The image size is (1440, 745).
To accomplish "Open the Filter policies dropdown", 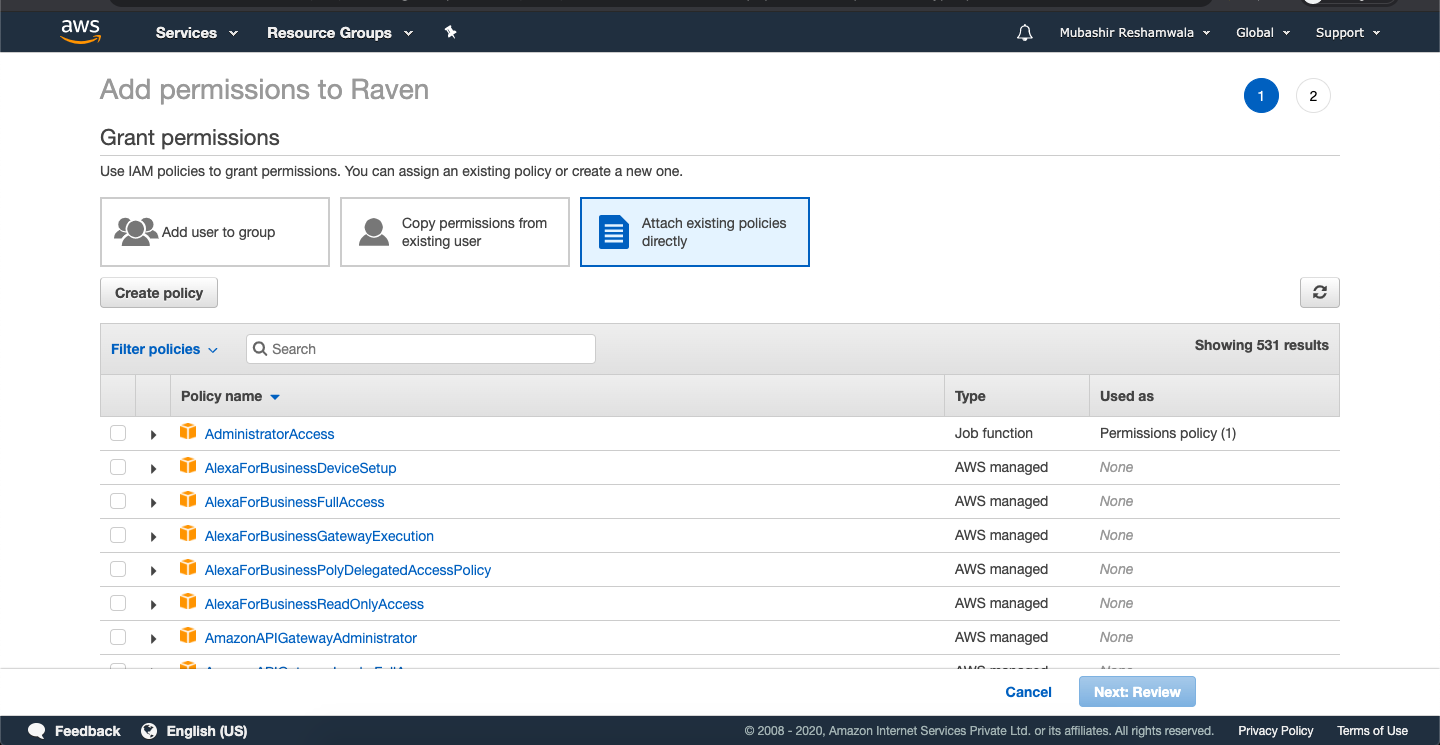I will 164,349.
